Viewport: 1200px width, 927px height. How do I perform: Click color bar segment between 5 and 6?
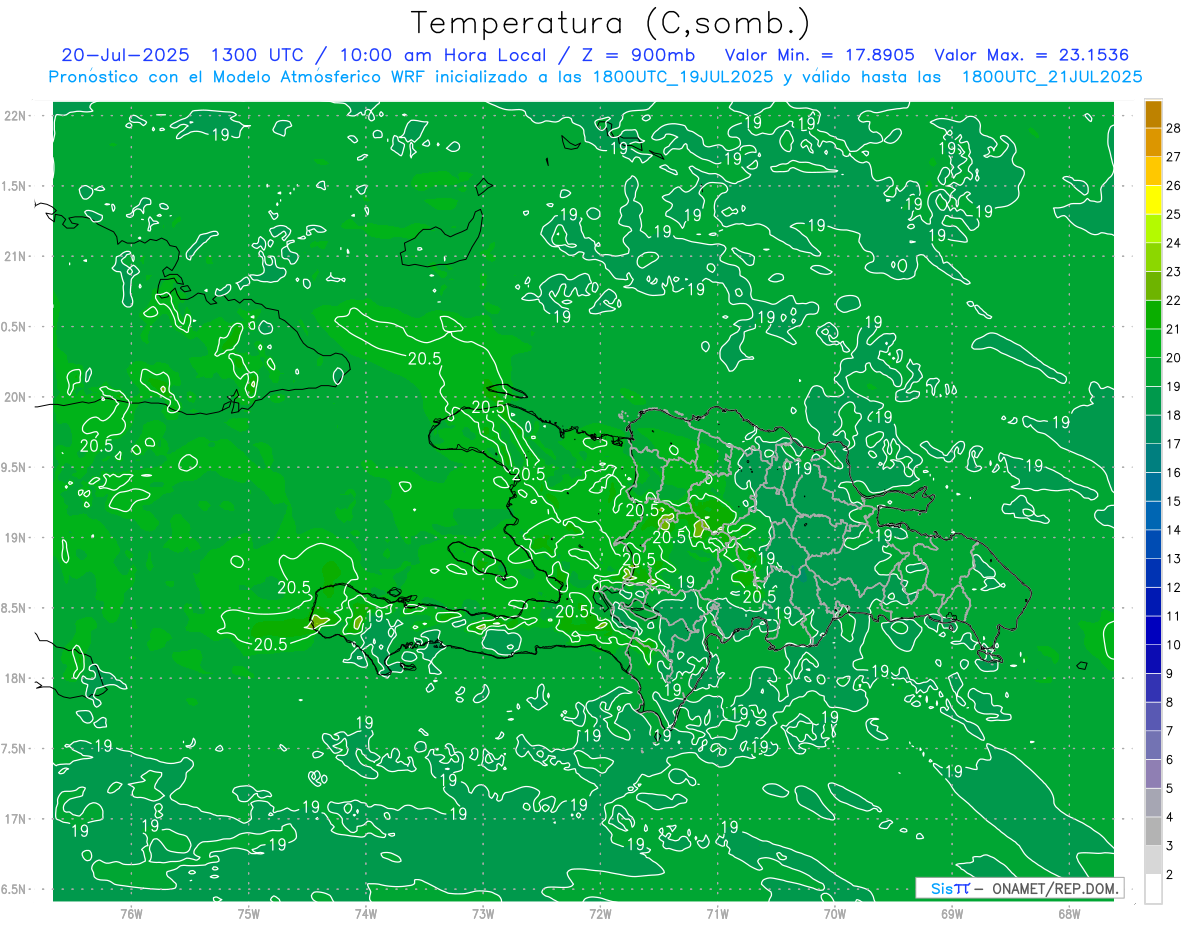point(1153,773)
